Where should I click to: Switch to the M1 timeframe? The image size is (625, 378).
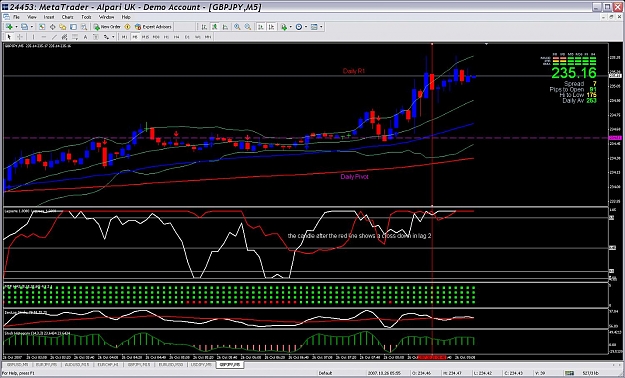[x=124, y=37]
